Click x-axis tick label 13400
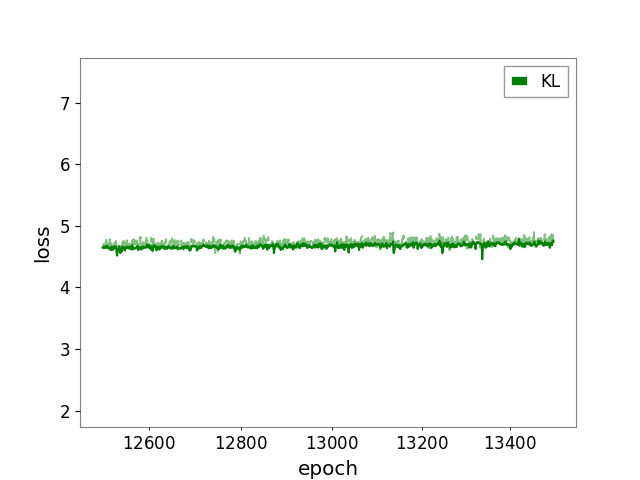The width and height of the screenshot is (640, 480). pos(510,443)
